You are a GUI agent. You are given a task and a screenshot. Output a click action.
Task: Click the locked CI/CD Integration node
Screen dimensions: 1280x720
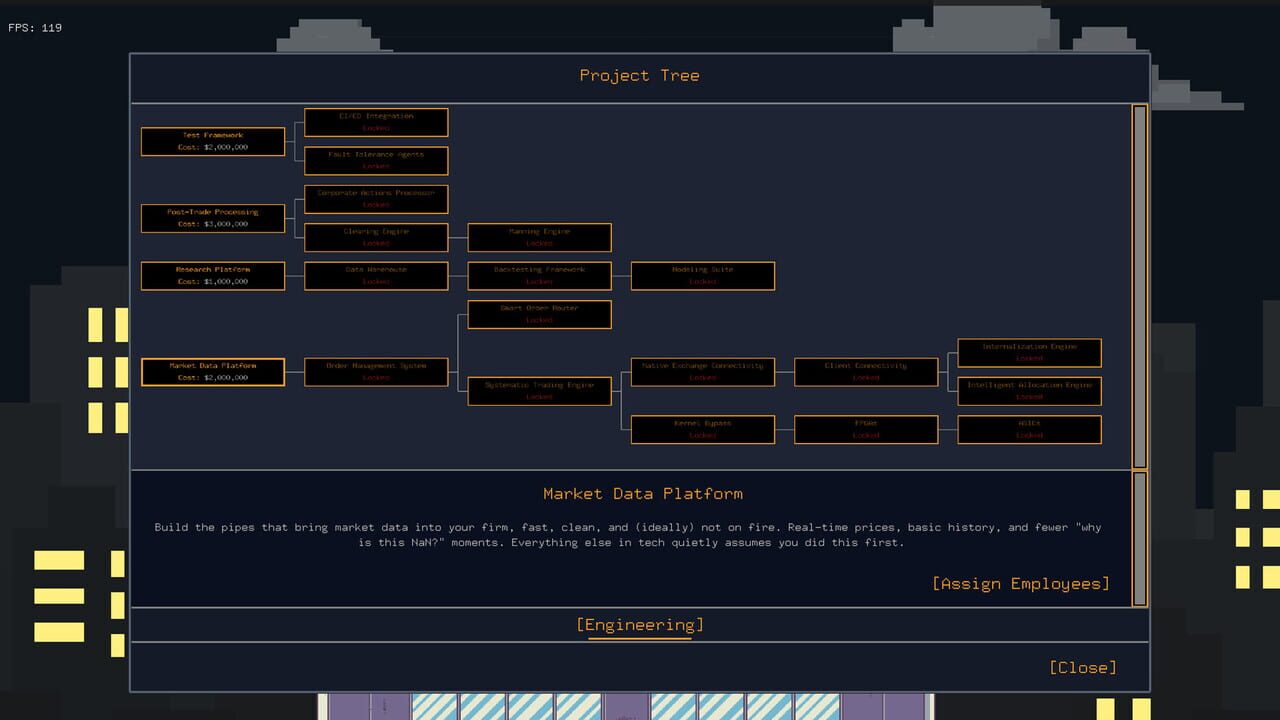[376, 122]
